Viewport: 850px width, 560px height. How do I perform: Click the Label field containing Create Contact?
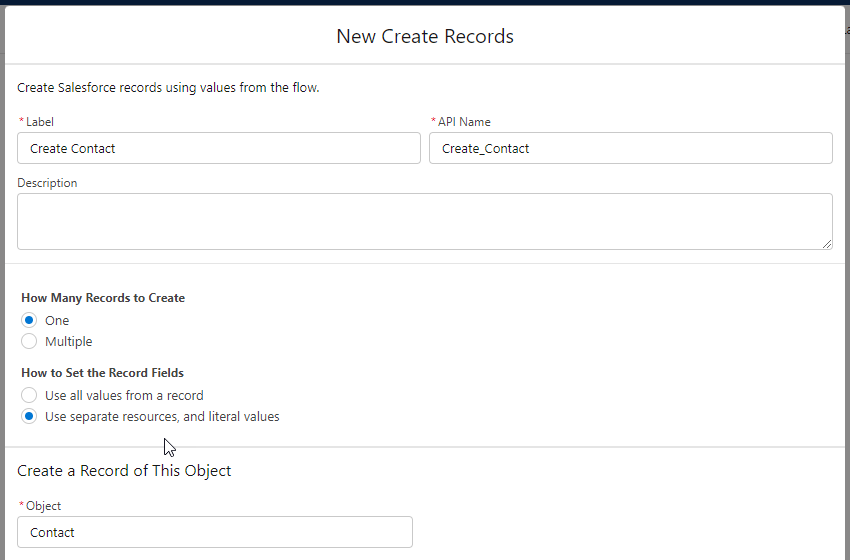218,148
